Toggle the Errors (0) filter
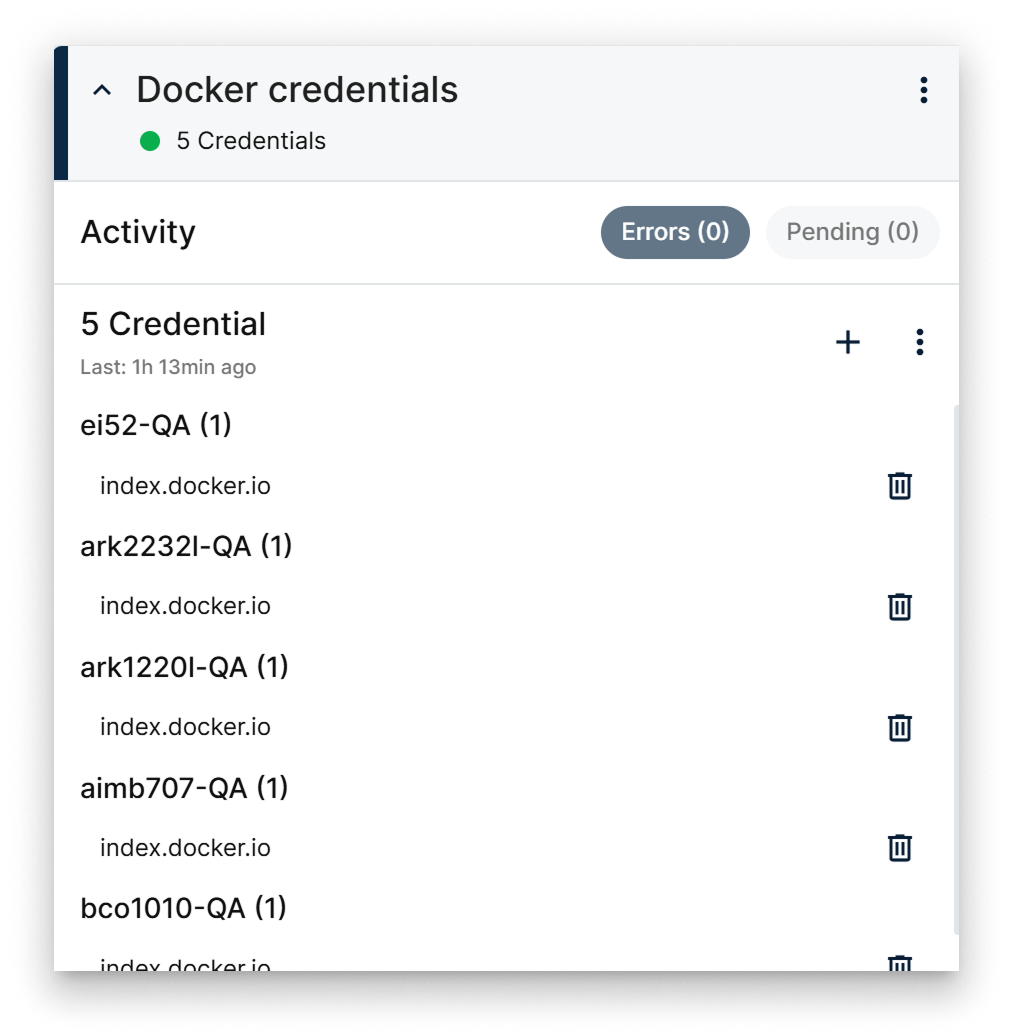This screenshot has height=1036, width=1013. (674, 232)
